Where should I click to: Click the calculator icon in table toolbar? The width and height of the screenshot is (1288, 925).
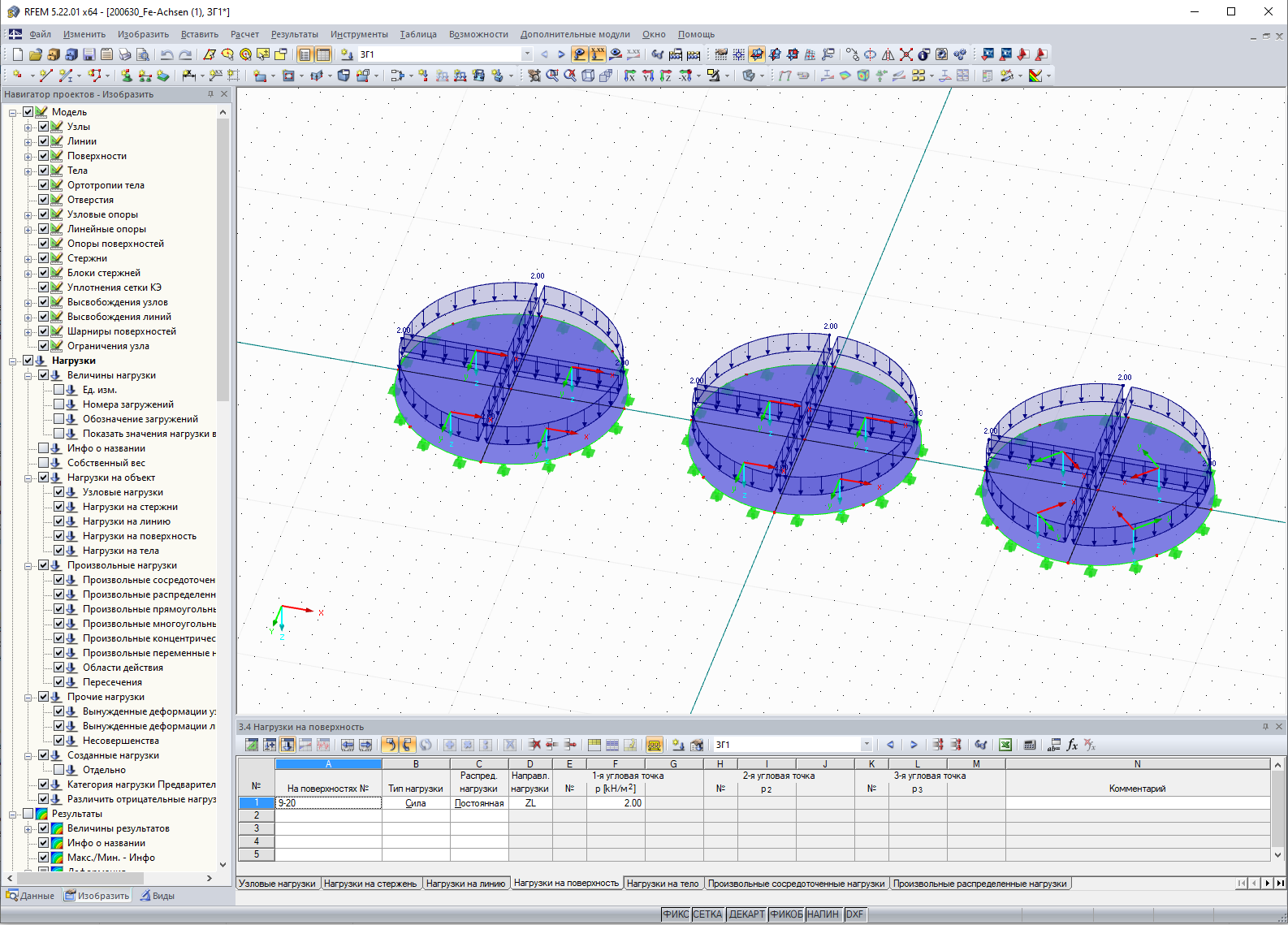[x=1030, y=745]
